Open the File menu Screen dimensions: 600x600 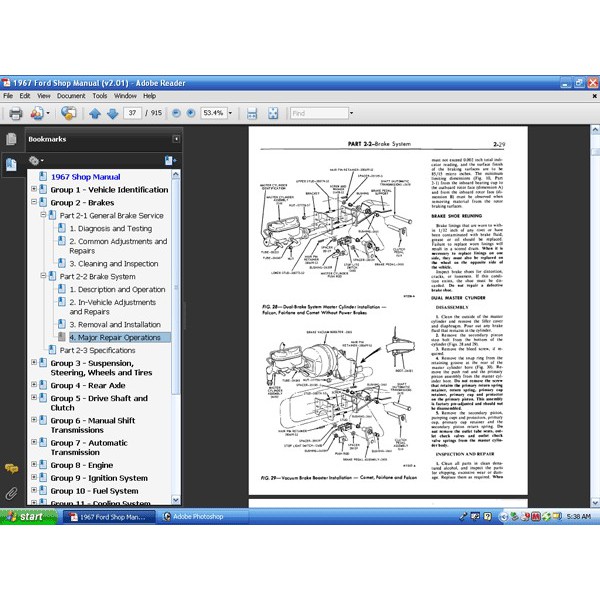pyautogui.click(x=8, y=96)
